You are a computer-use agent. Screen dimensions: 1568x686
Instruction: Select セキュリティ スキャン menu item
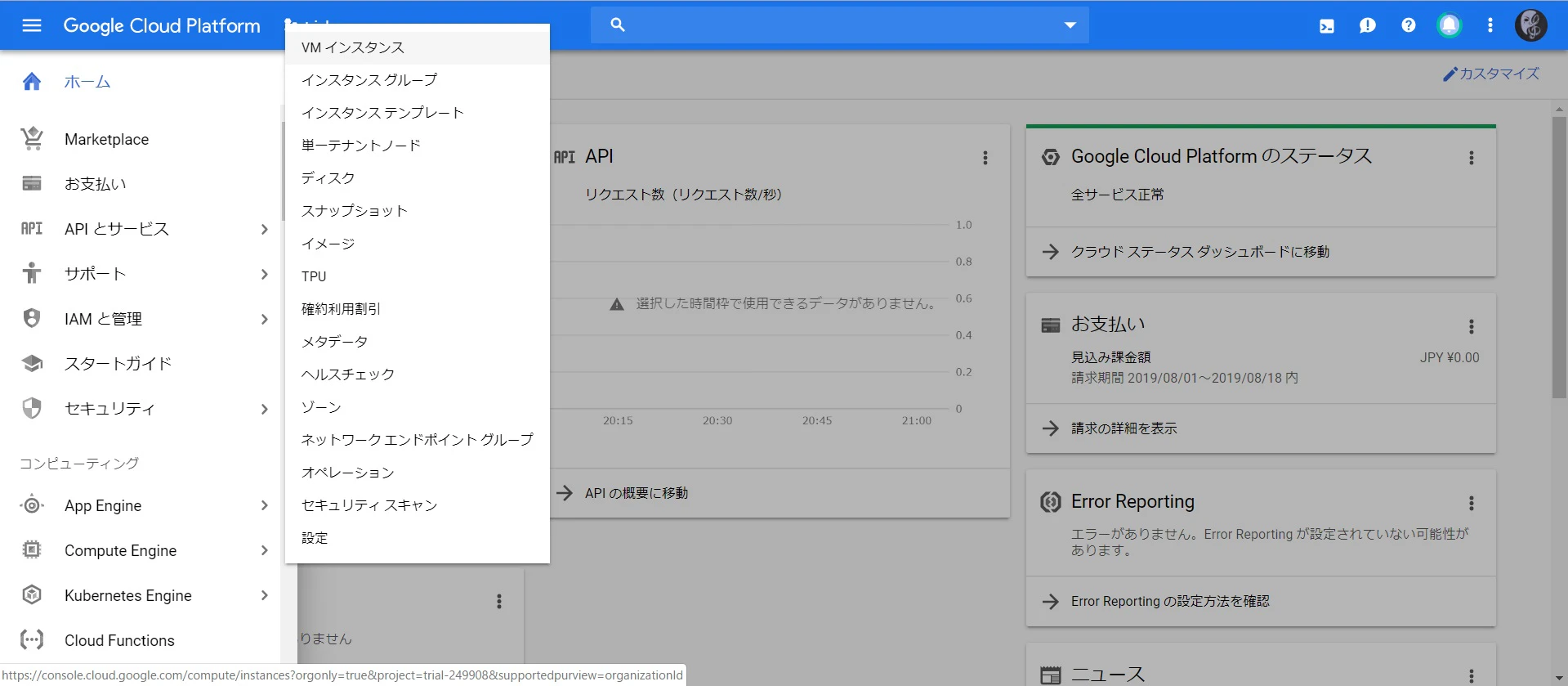coord(417,505)
